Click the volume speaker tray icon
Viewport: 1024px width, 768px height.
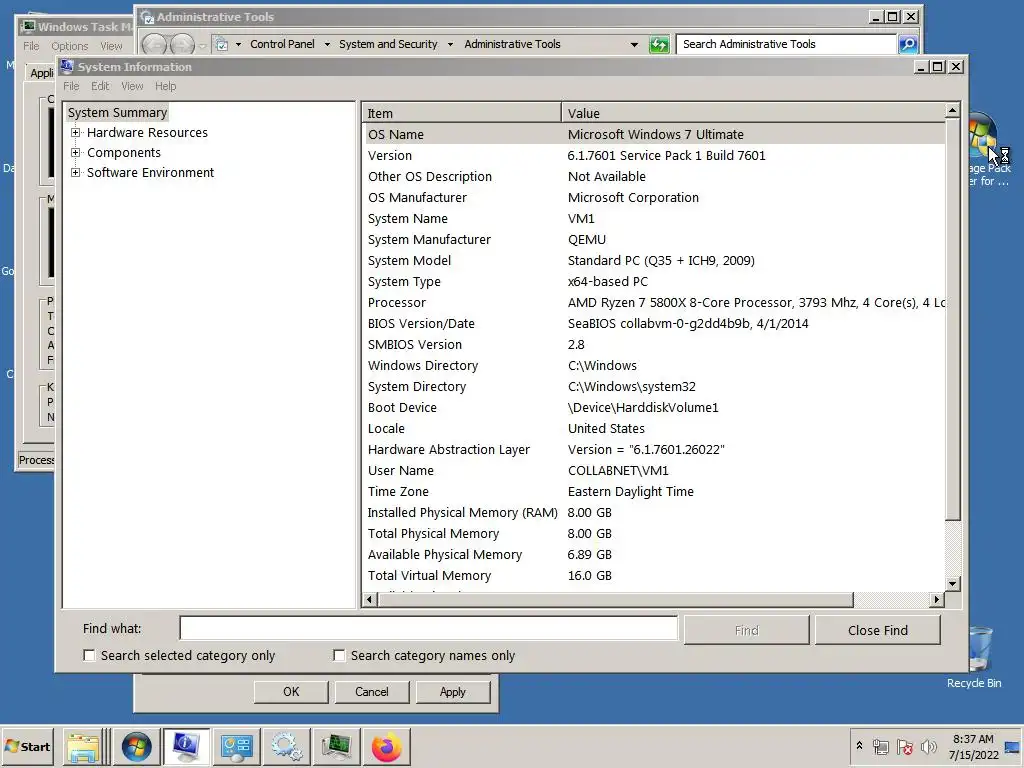(x=928, y=746)
